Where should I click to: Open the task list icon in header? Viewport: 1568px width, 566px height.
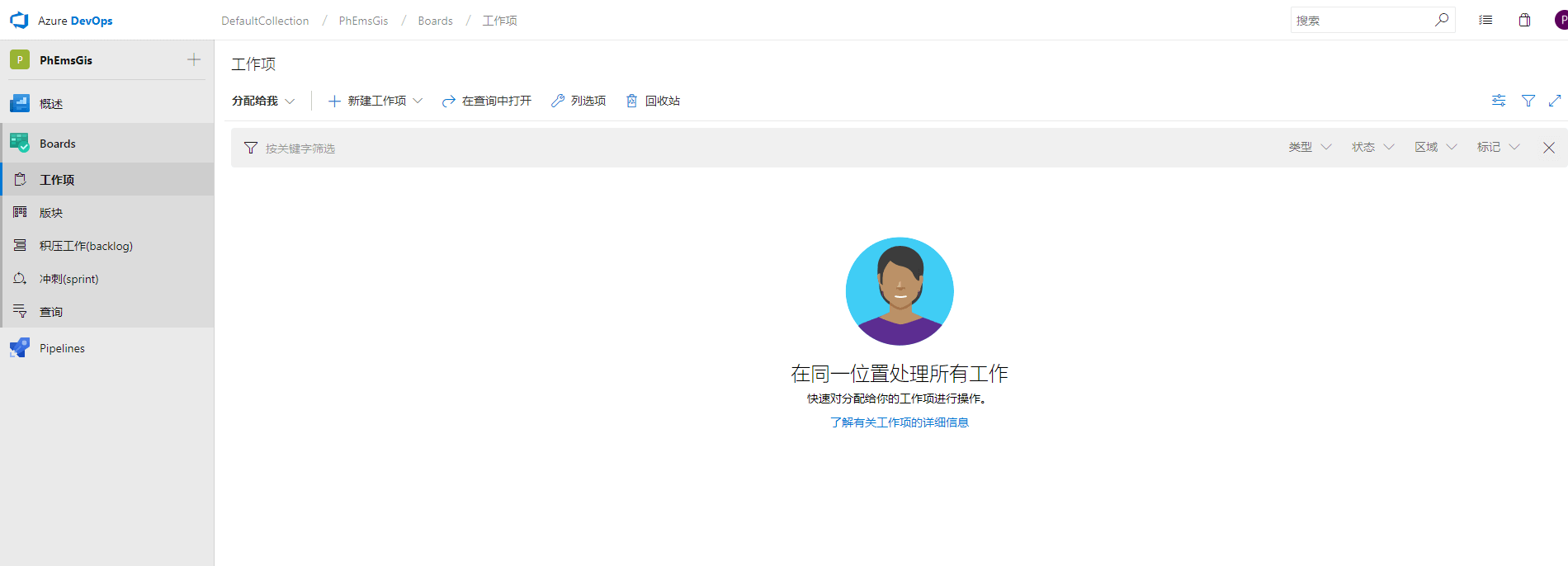tap(1485, 21)
